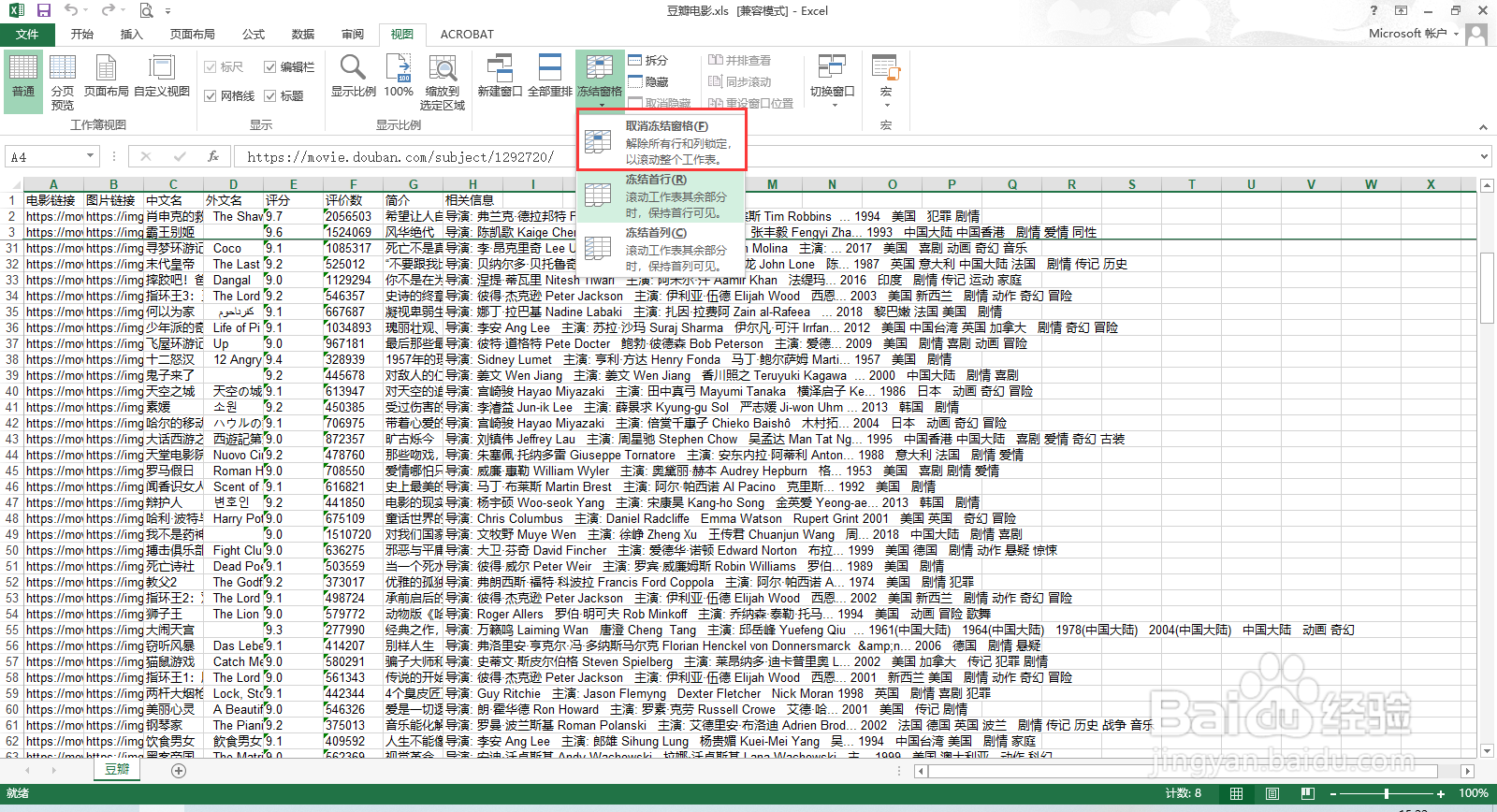Expand the Name Box dropdown arrow
The image size is (1497, 812).
(x=91, y=157)
